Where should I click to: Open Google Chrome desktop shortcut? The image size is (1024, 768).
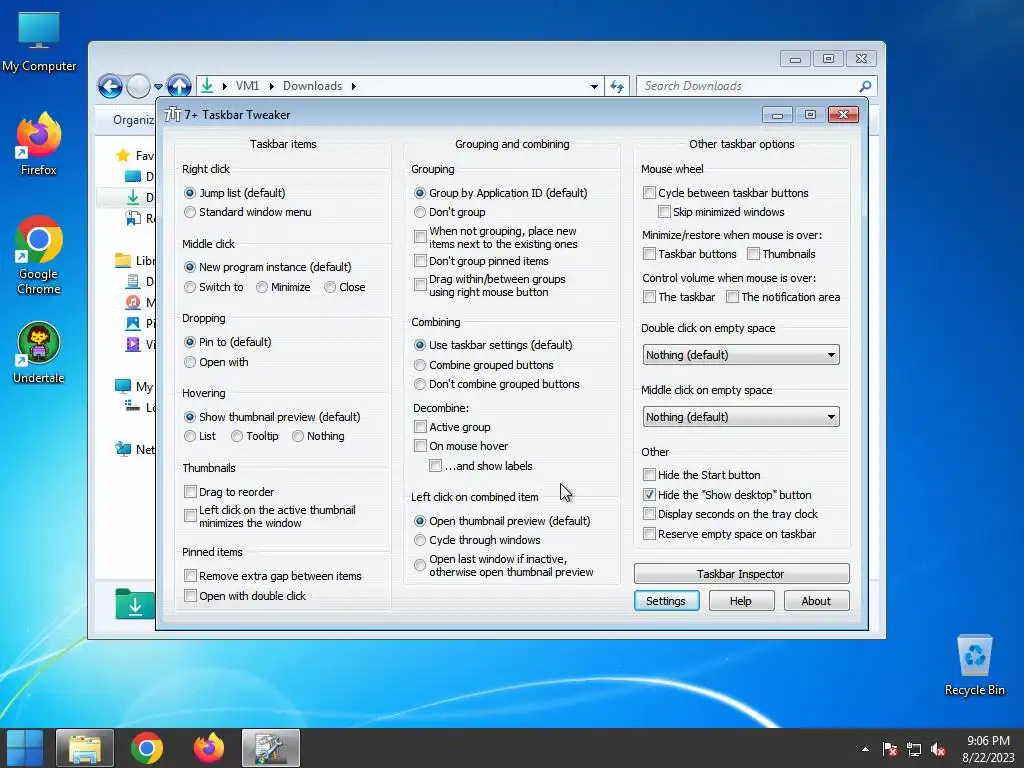(39, 255)
